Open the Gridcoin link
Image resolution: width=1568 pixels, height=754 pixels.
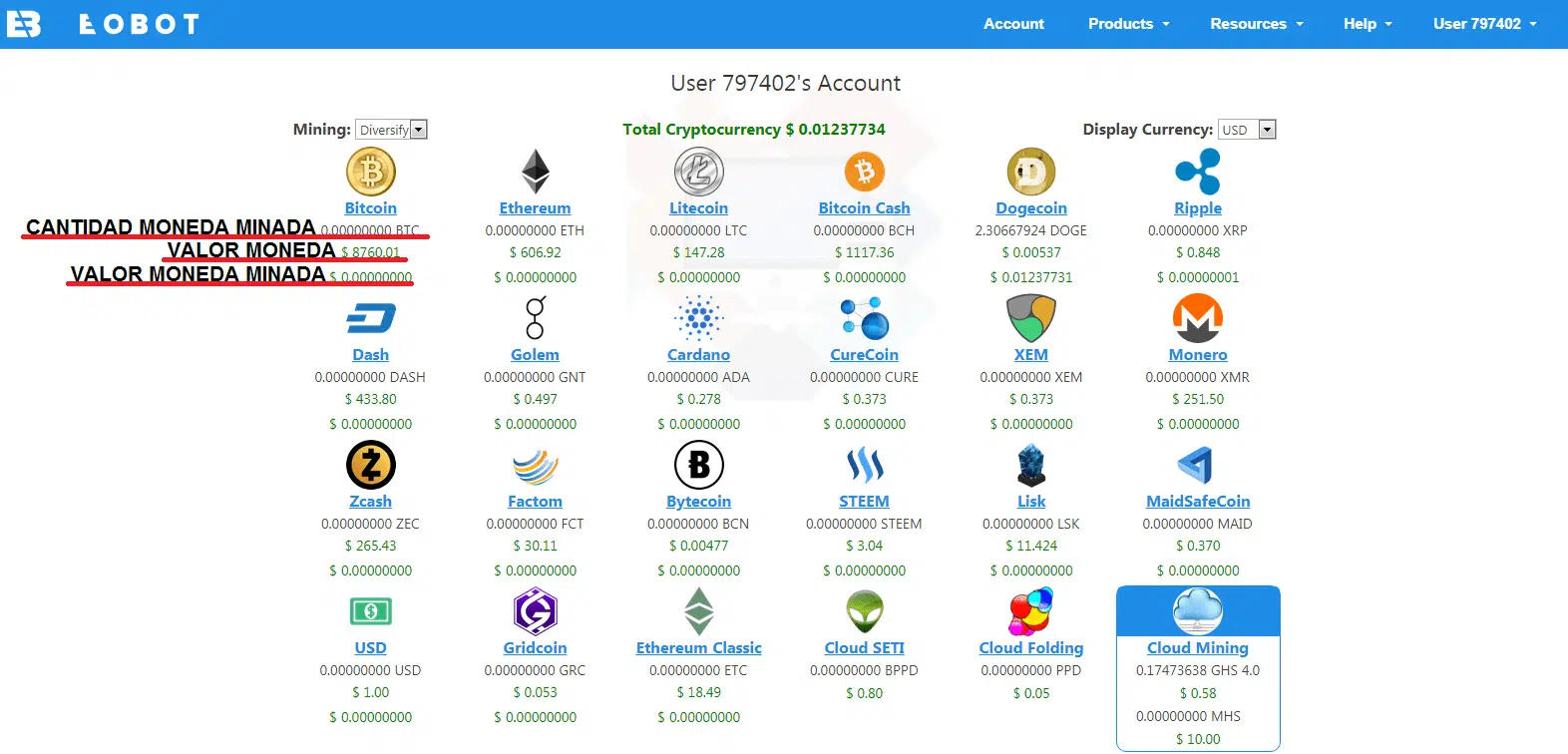(536, 648)
